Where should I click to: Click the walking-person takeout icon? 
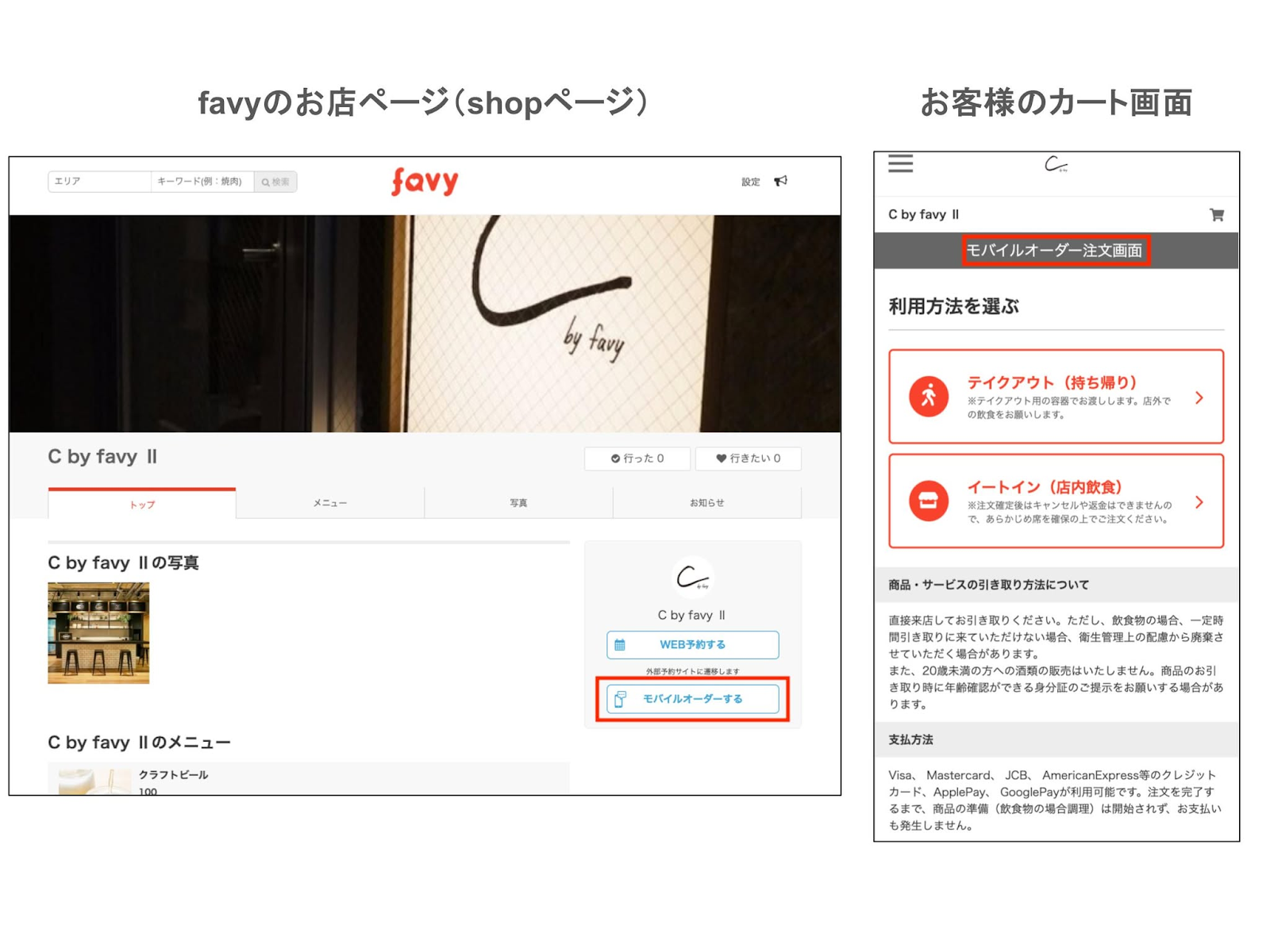pos(929,396)
